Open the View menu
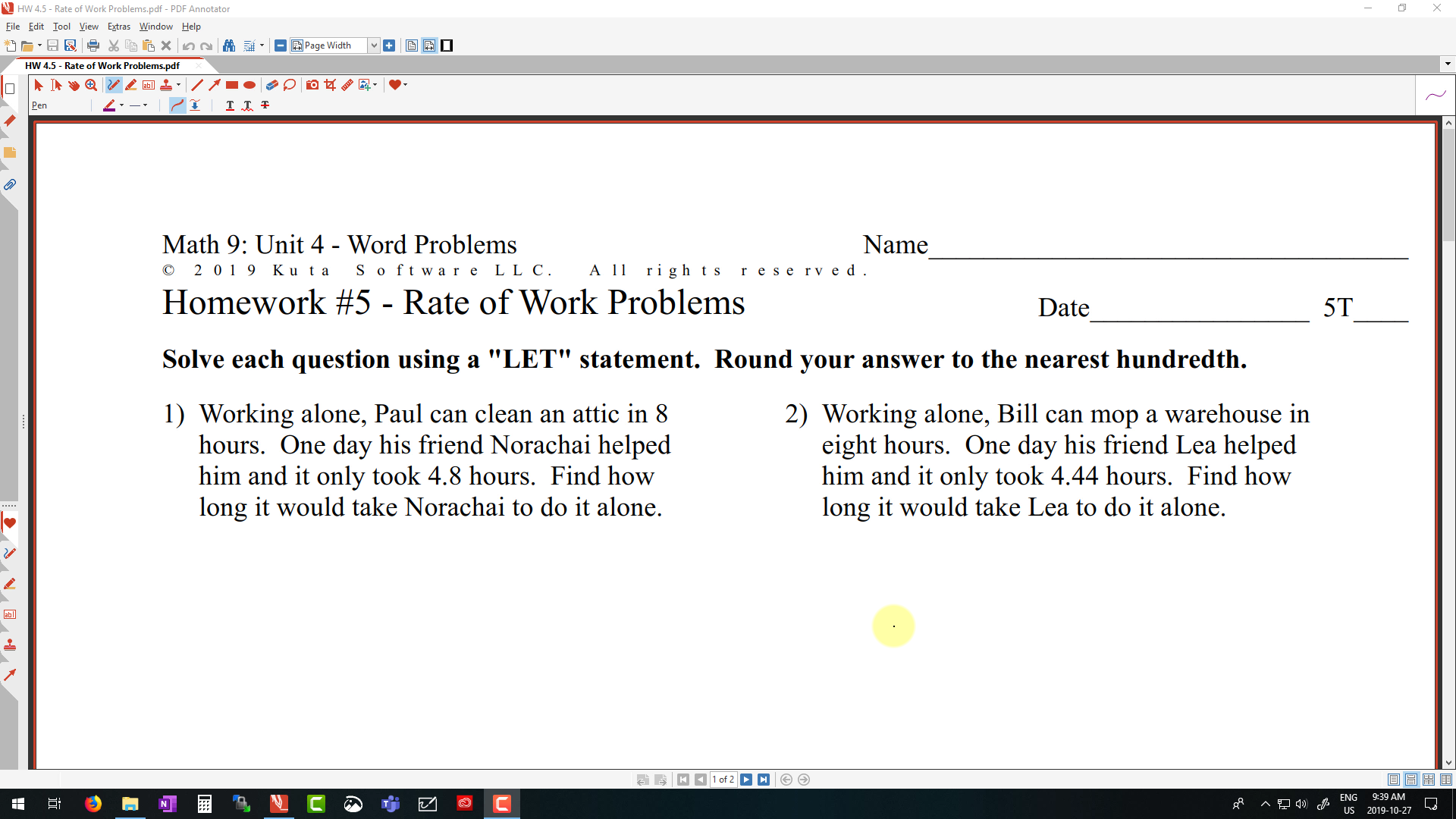 click(x=89, y=27)
